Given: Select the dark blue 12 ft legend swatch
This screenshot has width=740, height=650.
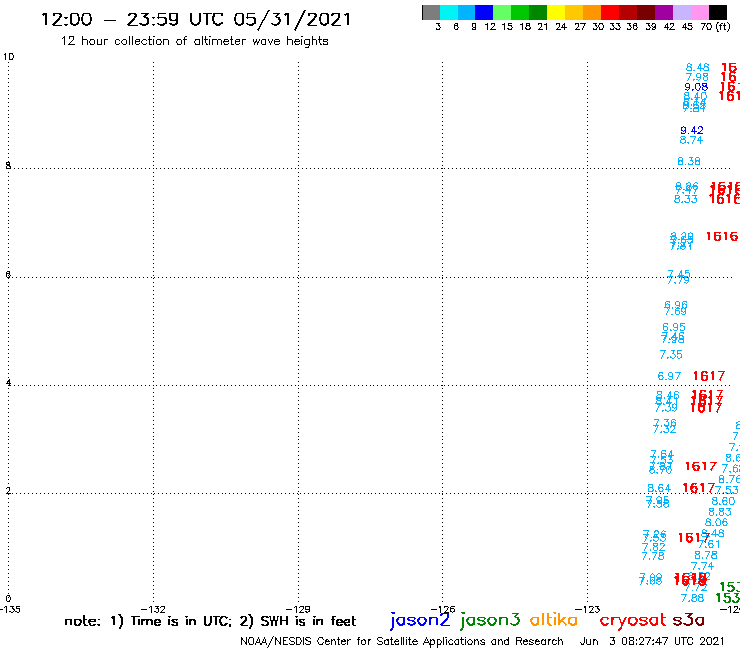Looking at the screenshot, I should click(485, 12).
